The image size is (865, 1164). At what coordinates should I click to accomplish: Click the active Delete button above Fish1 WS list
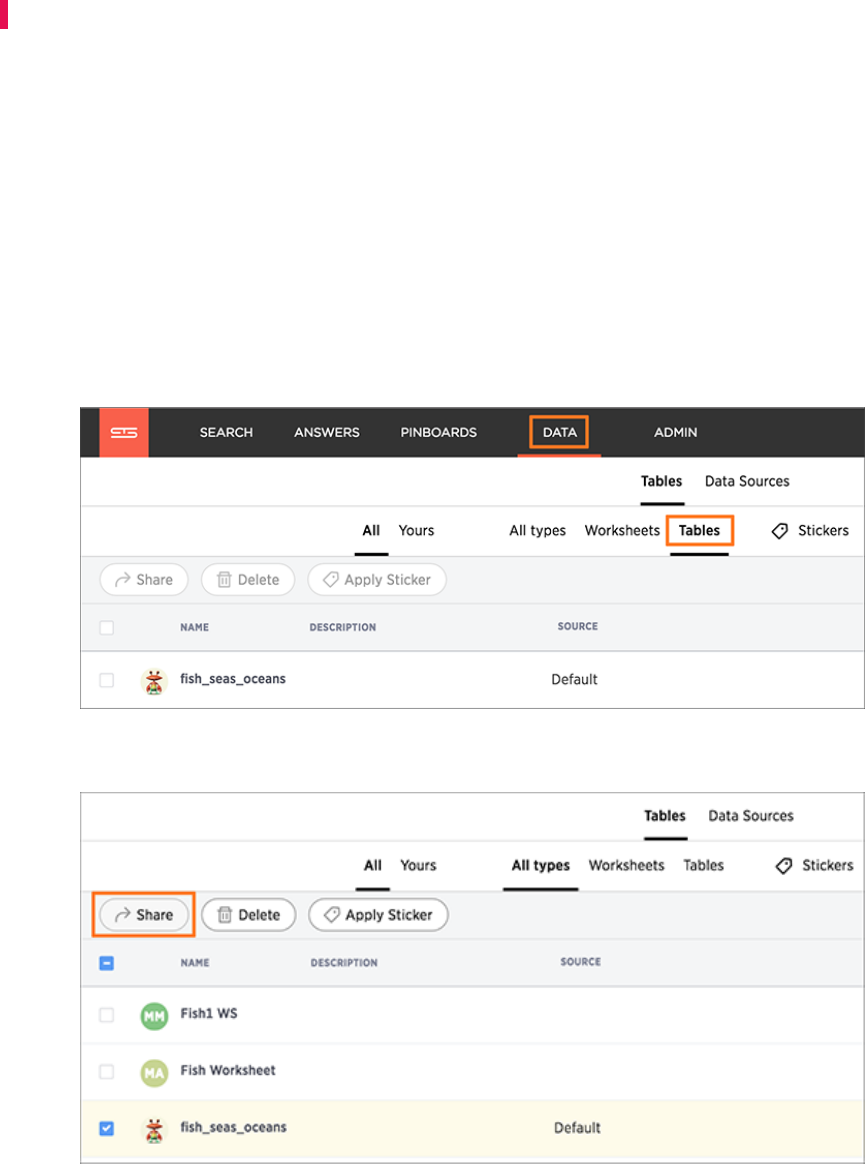(249, 915)
